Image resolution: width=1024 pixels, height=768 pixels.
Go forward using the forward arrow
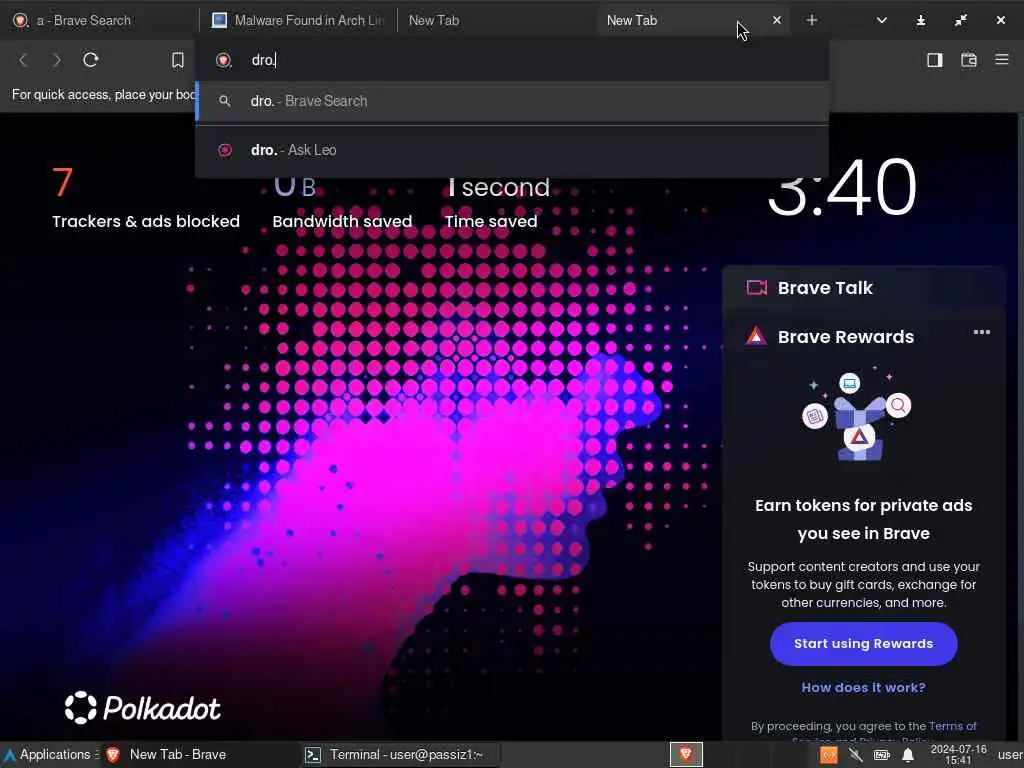[x=57, y=60]
